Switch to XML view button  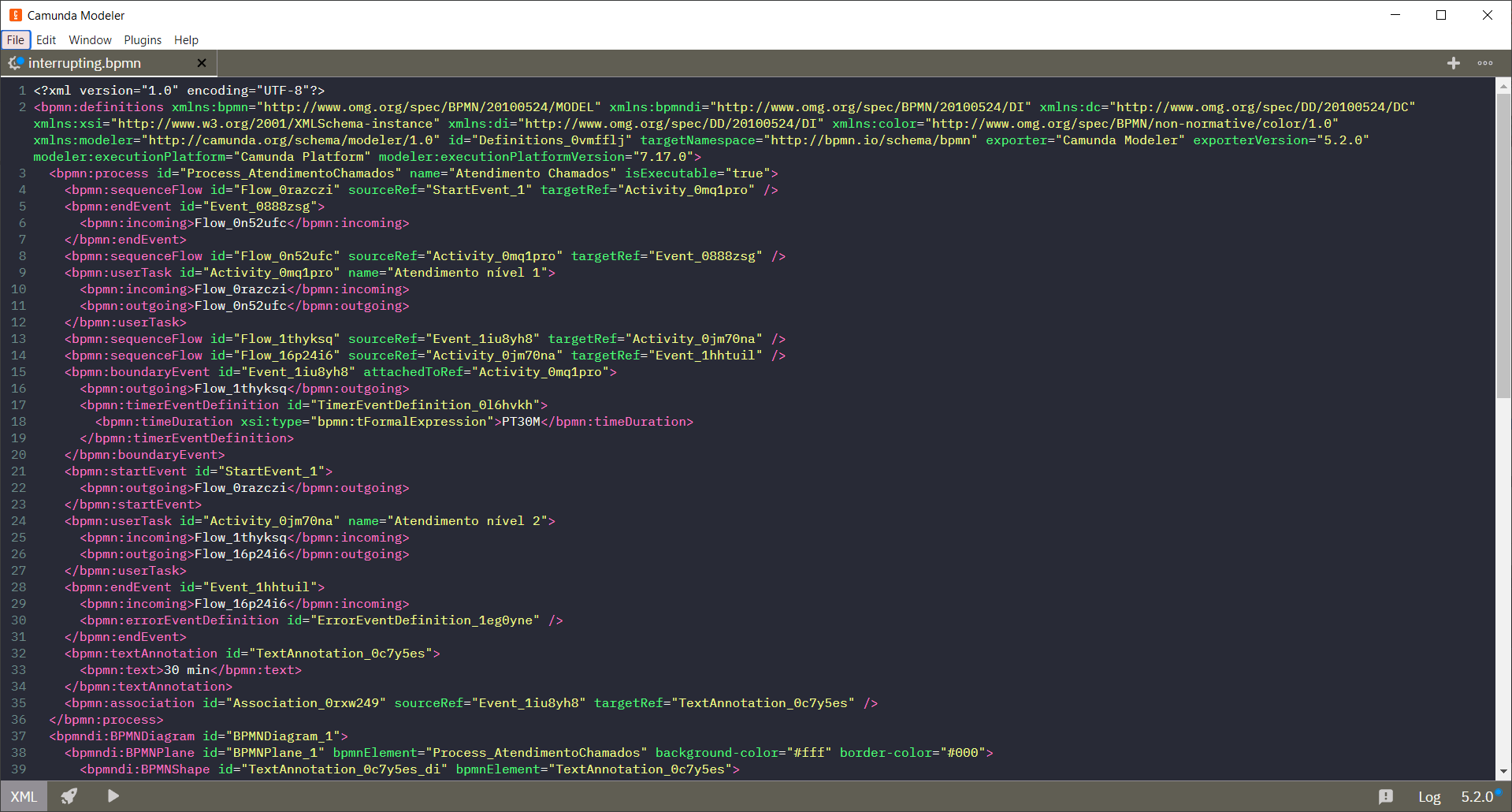(24, 796)
